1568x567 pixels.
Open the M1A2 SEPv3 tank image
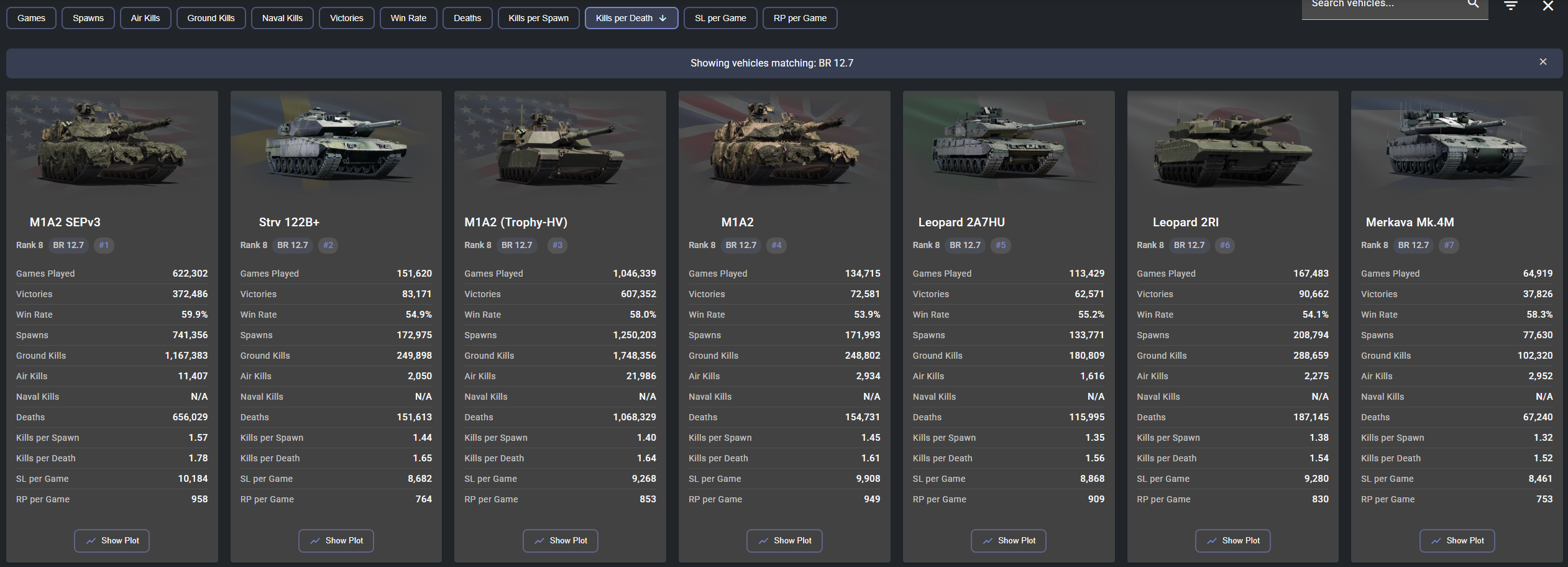(x=112, y=145)
